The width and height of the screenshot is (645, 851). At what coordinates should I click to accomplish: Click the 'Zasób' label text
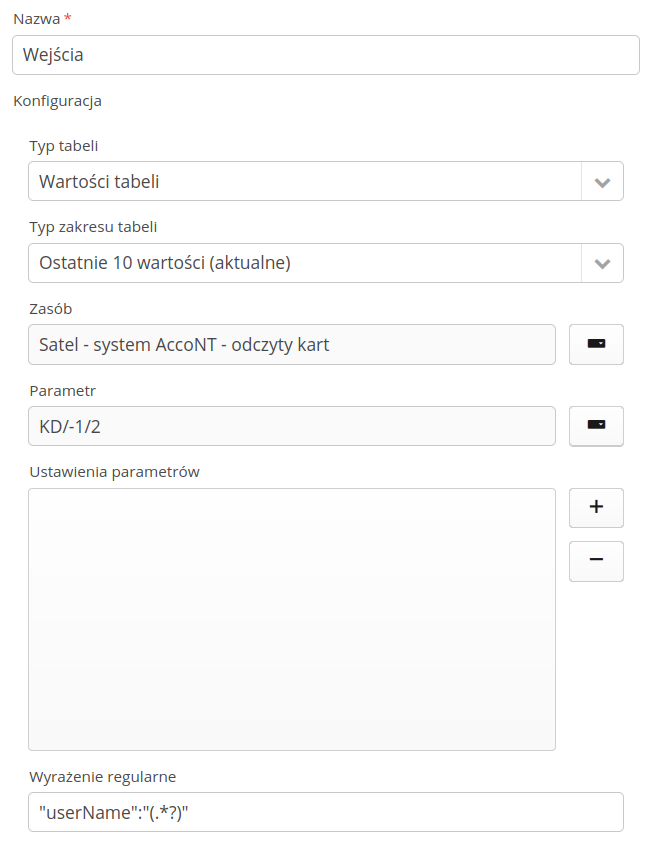point(50,309)
